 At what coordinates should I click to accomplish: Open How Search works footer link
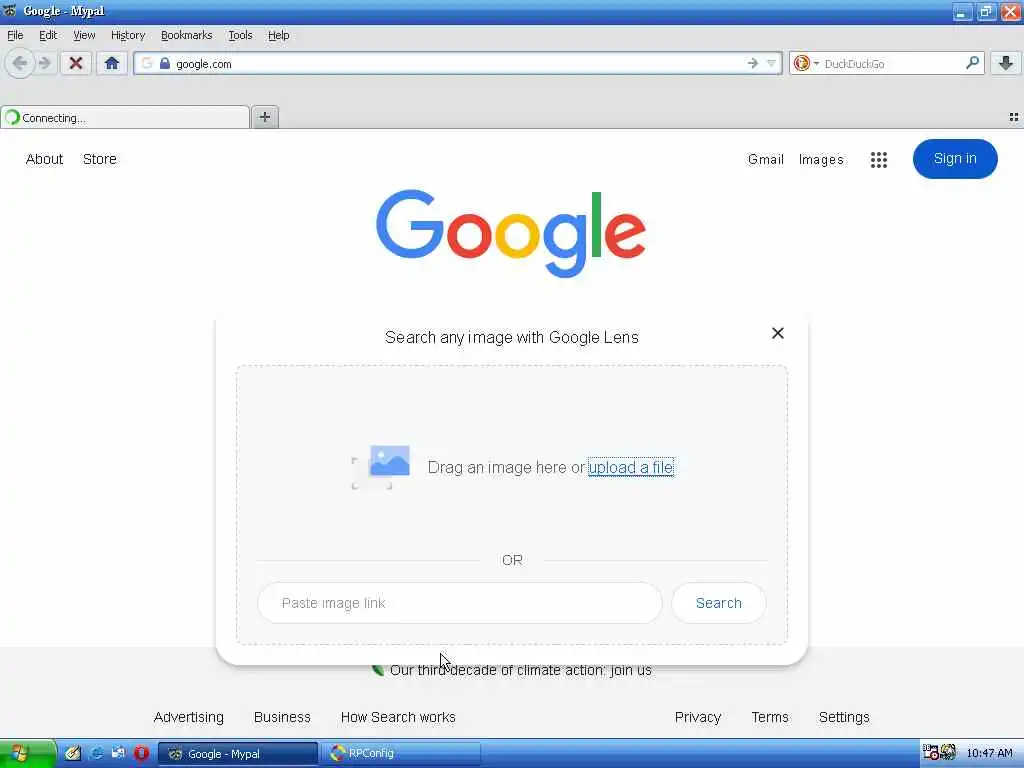coord(398,717)
